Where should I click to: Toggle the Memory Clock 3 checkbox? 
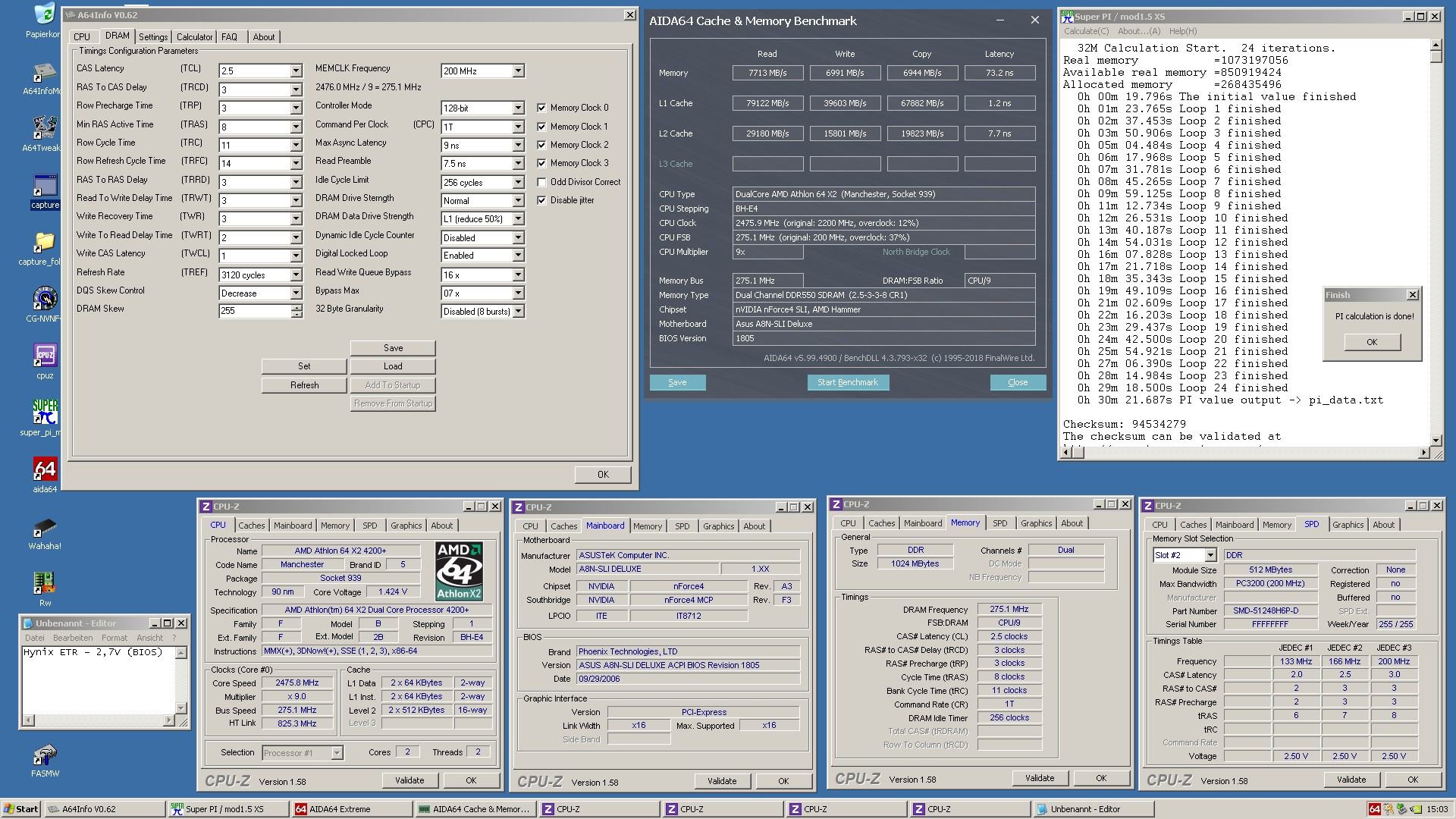tap(541, 163)
